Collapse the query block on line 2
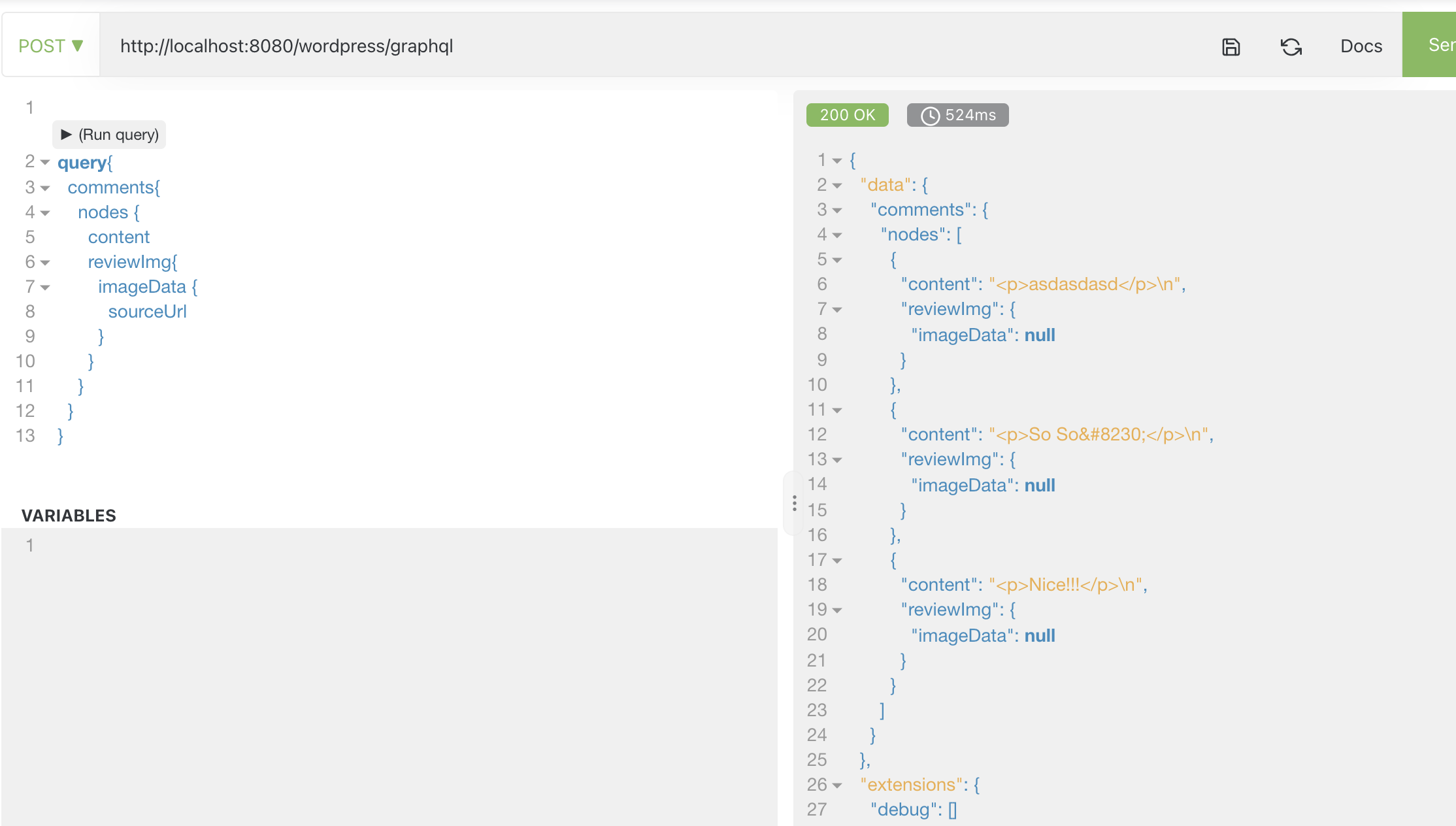This screenshot has width=1456, height=826. point(45,162)
